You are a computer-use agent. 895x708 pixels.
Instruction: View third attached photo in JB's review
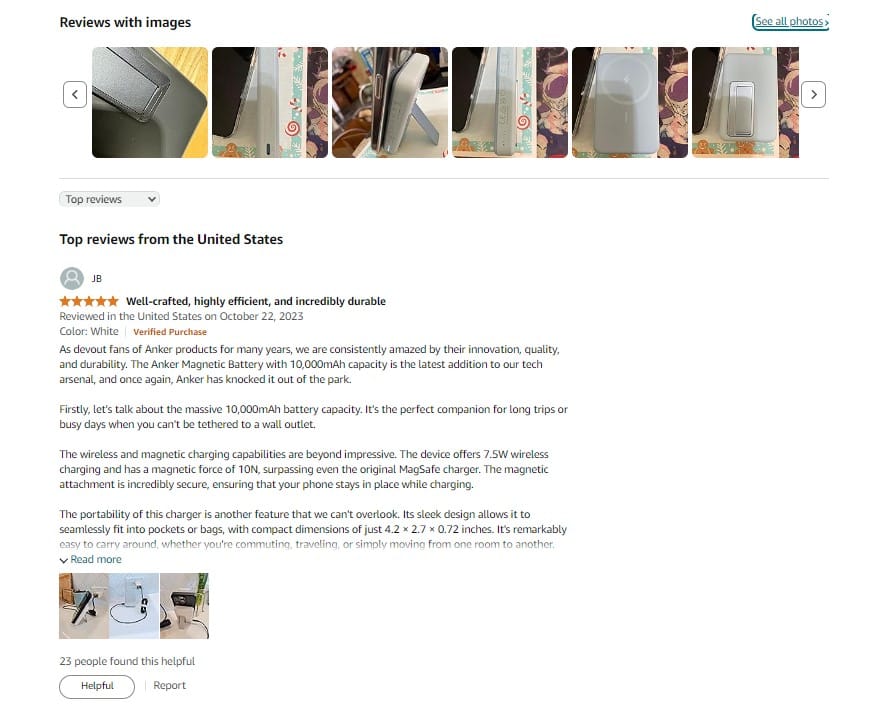pos(184,606)
